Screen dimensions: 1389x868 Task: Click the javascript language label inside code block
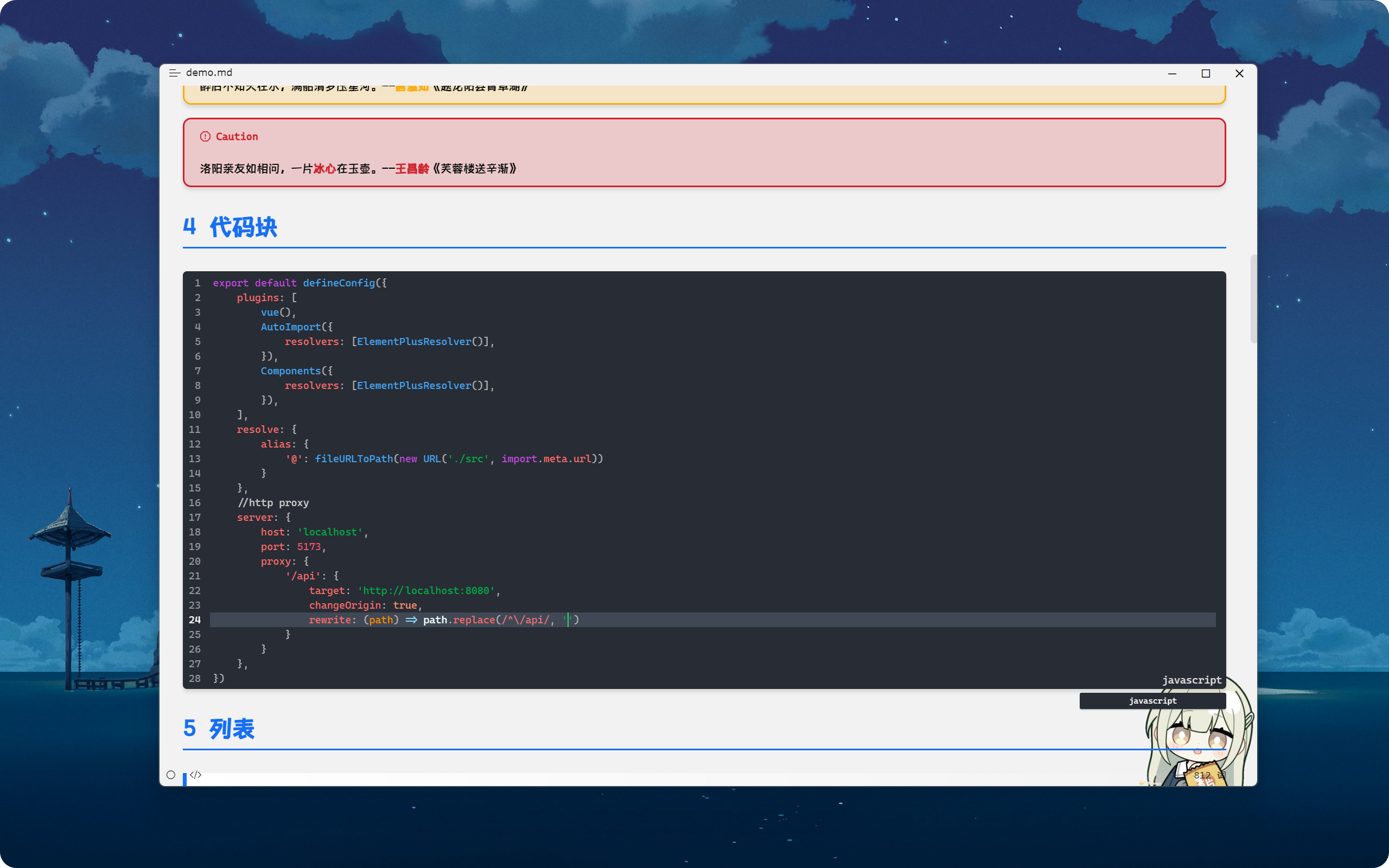1191,680
